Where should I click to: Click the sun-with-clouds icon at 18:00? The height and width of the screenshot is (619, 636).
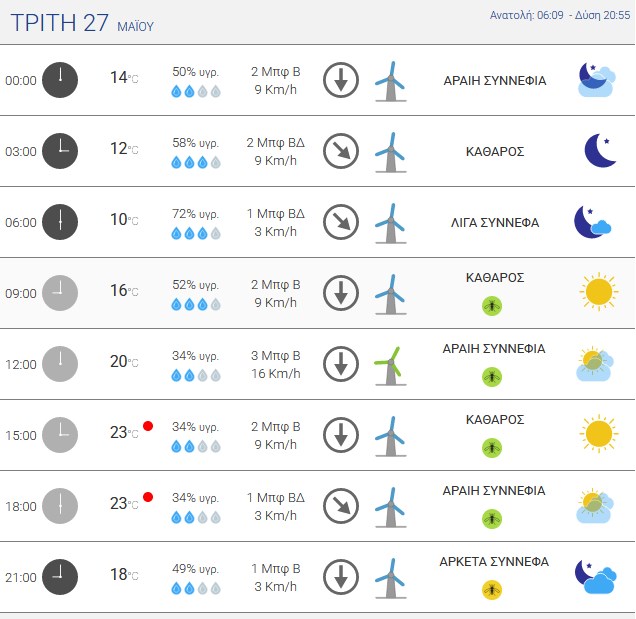(595, 505)
